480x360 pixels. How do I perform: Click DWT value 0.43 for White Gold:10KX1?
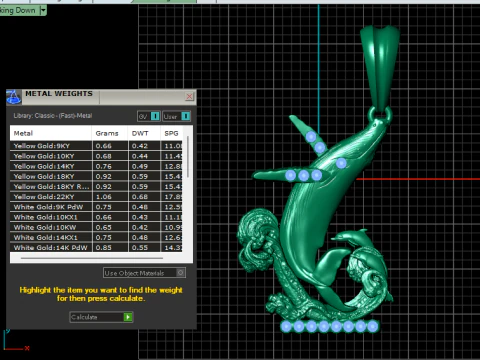coord(140,217)
